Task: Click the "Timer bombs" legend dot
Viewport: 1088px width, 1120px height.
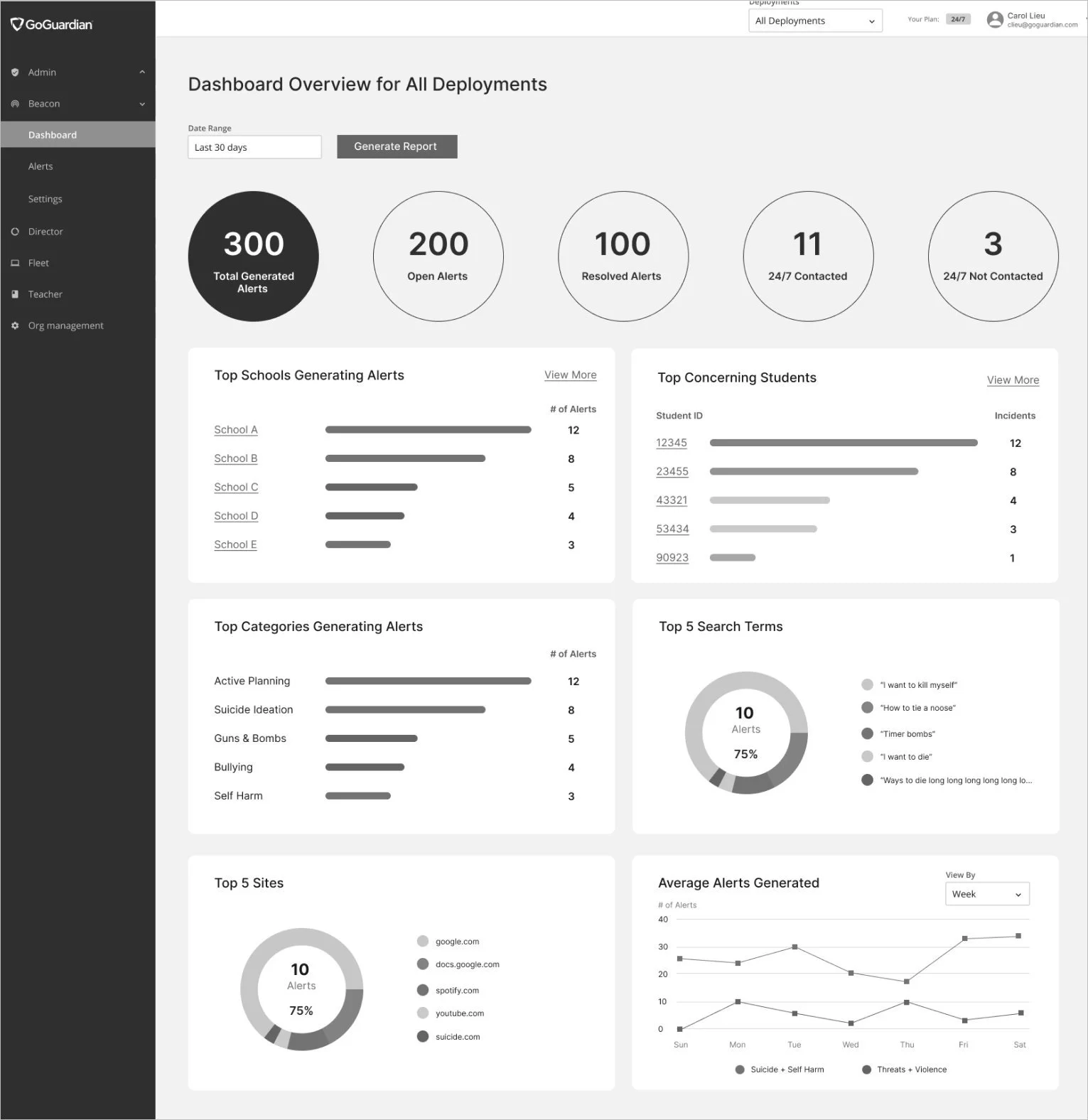Action: (x=867, y=733)
